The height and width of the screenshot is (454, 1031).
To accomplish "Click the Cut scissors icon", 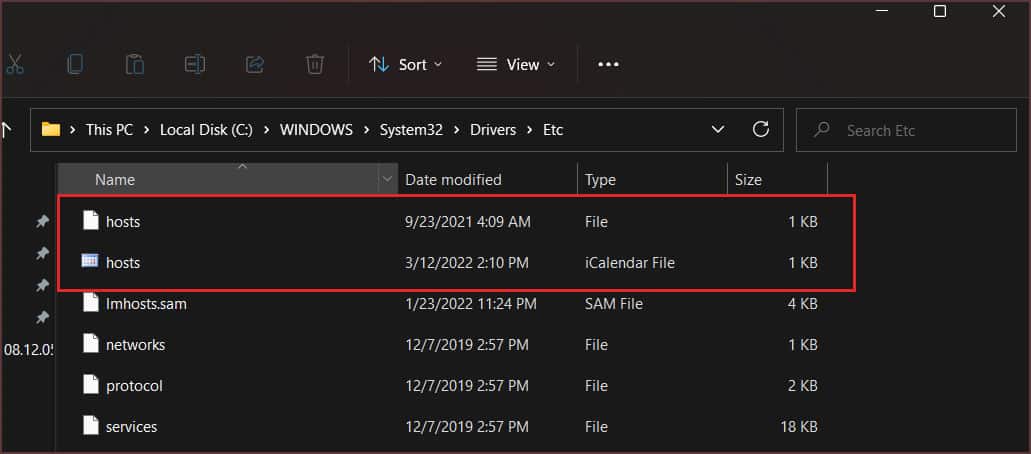I will tap(14, 64).
